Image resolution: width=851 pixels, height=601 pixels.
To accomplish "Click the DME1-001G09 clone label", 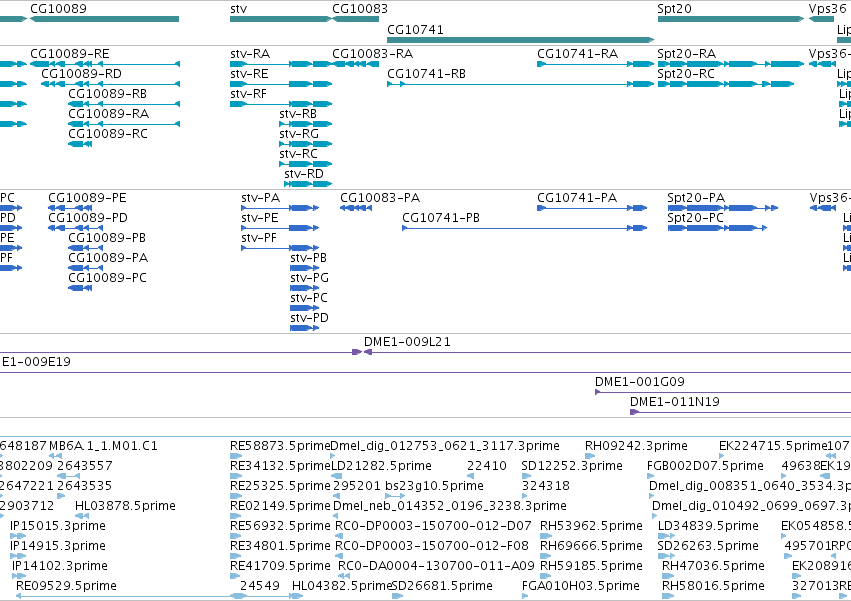I will tap(640, 382).
